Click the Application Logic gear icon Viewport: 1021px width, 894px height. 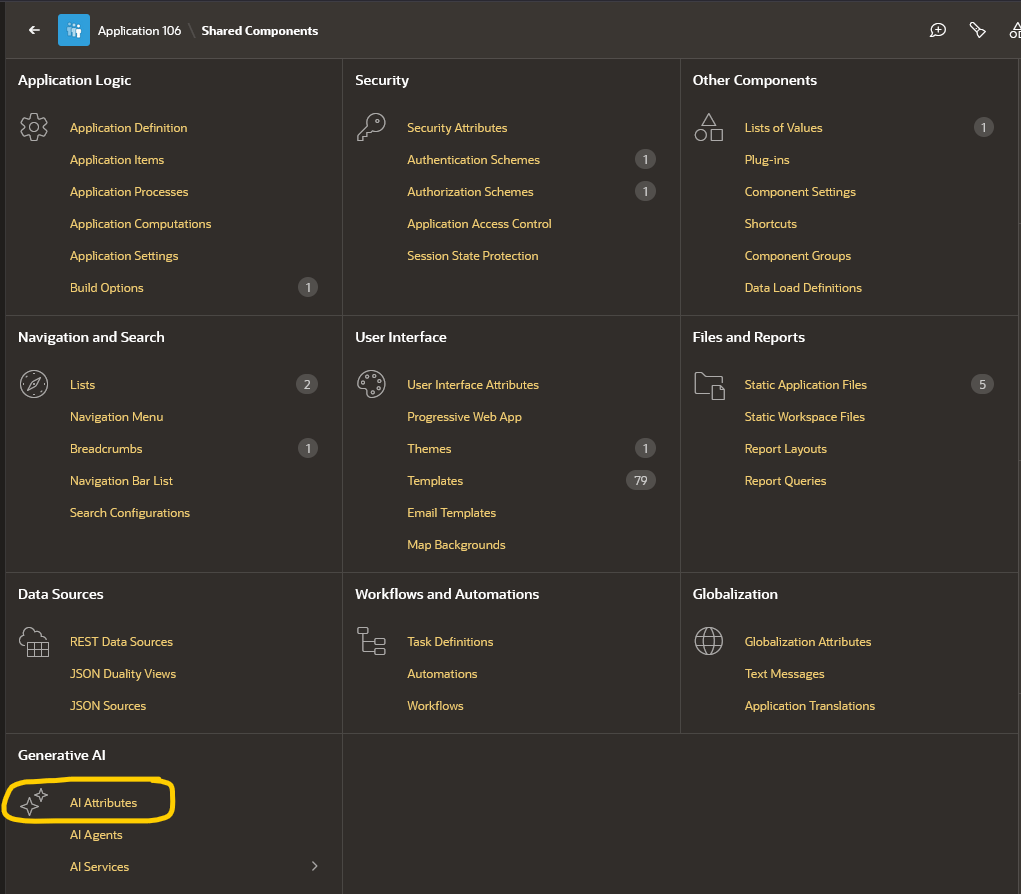click(34, 127)
